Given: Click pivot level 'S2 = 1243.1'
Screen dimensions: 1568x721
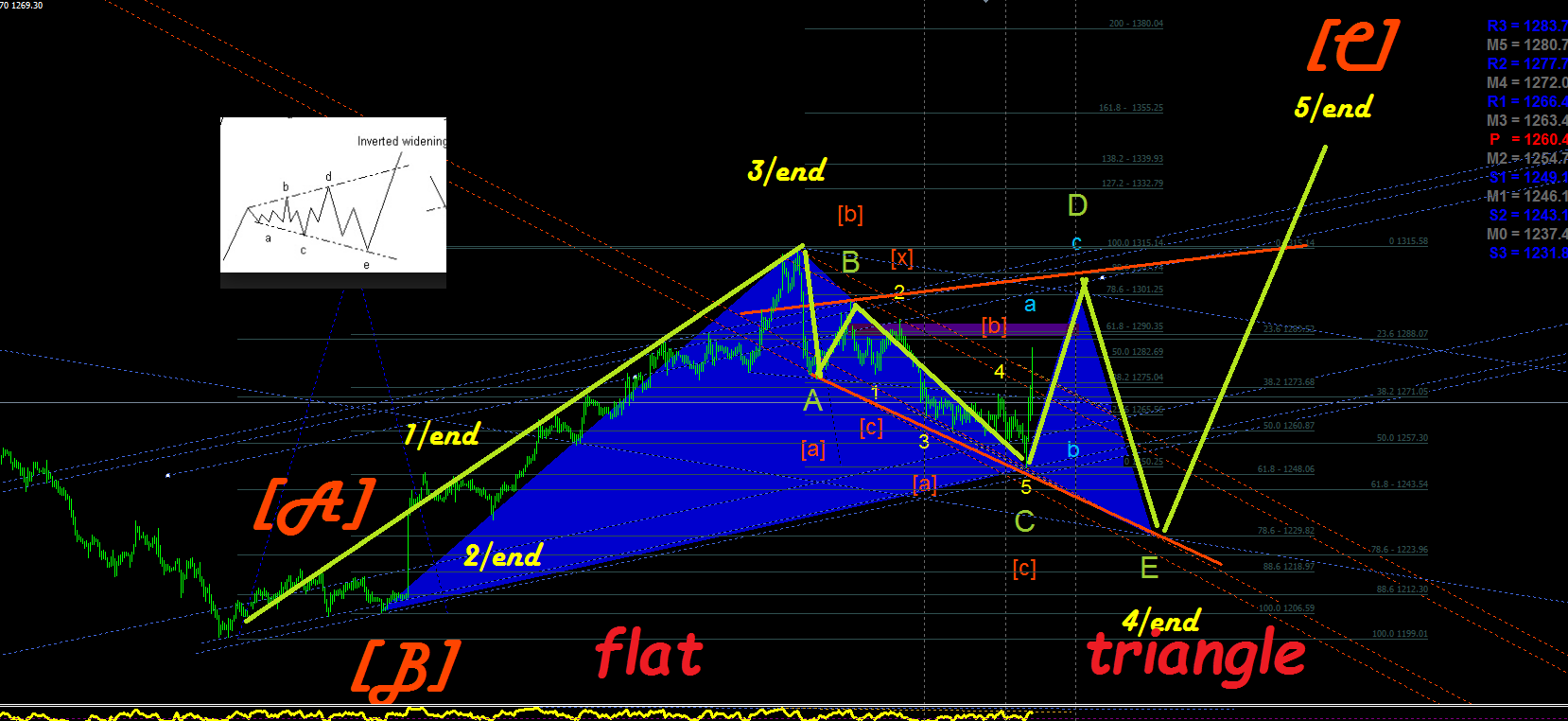Looking at the screenshot, I should coord(1527,216).
